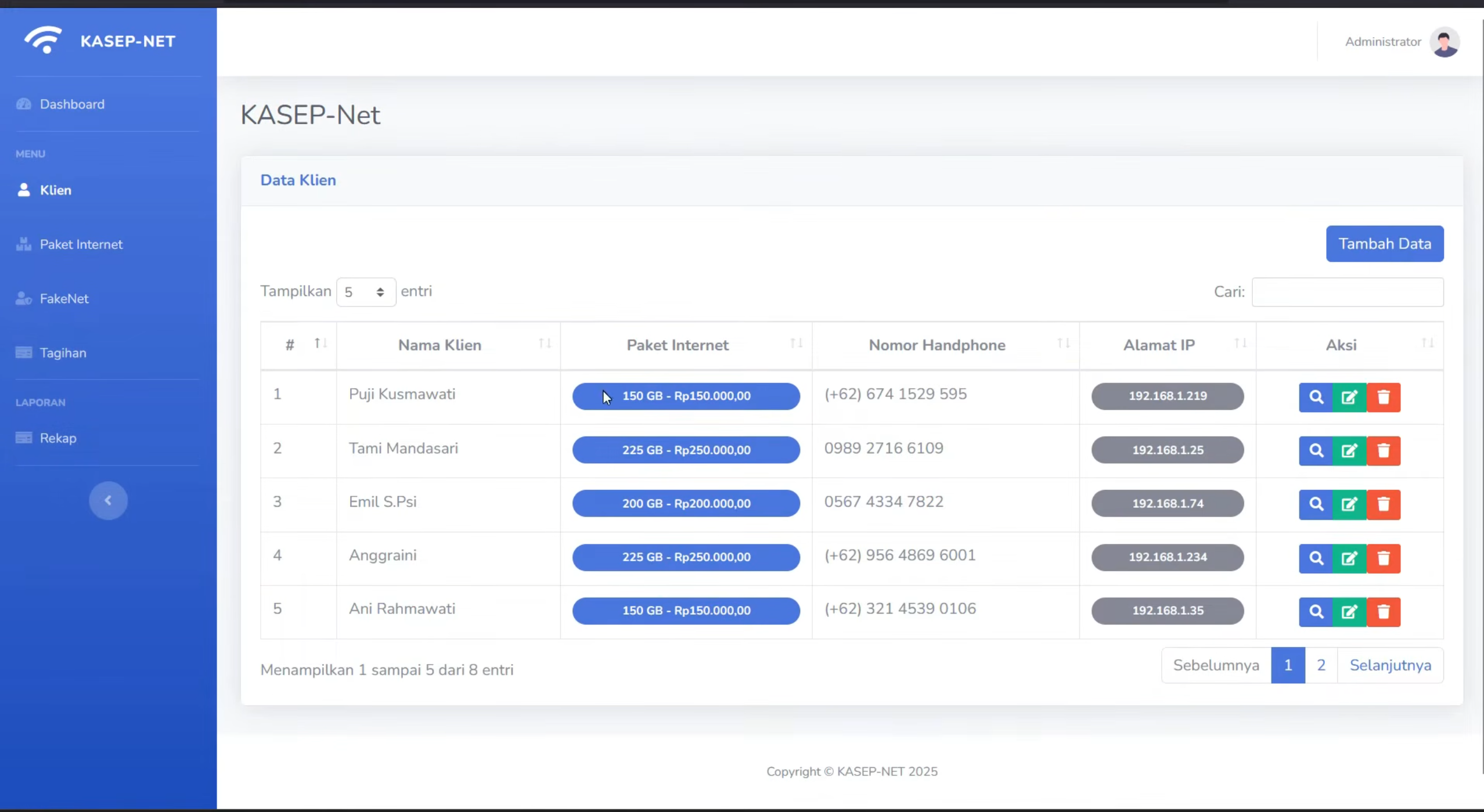This screenshot has width=1484, height=812.
Task: Click the Tambah Data button
Action: (1385, 244)
